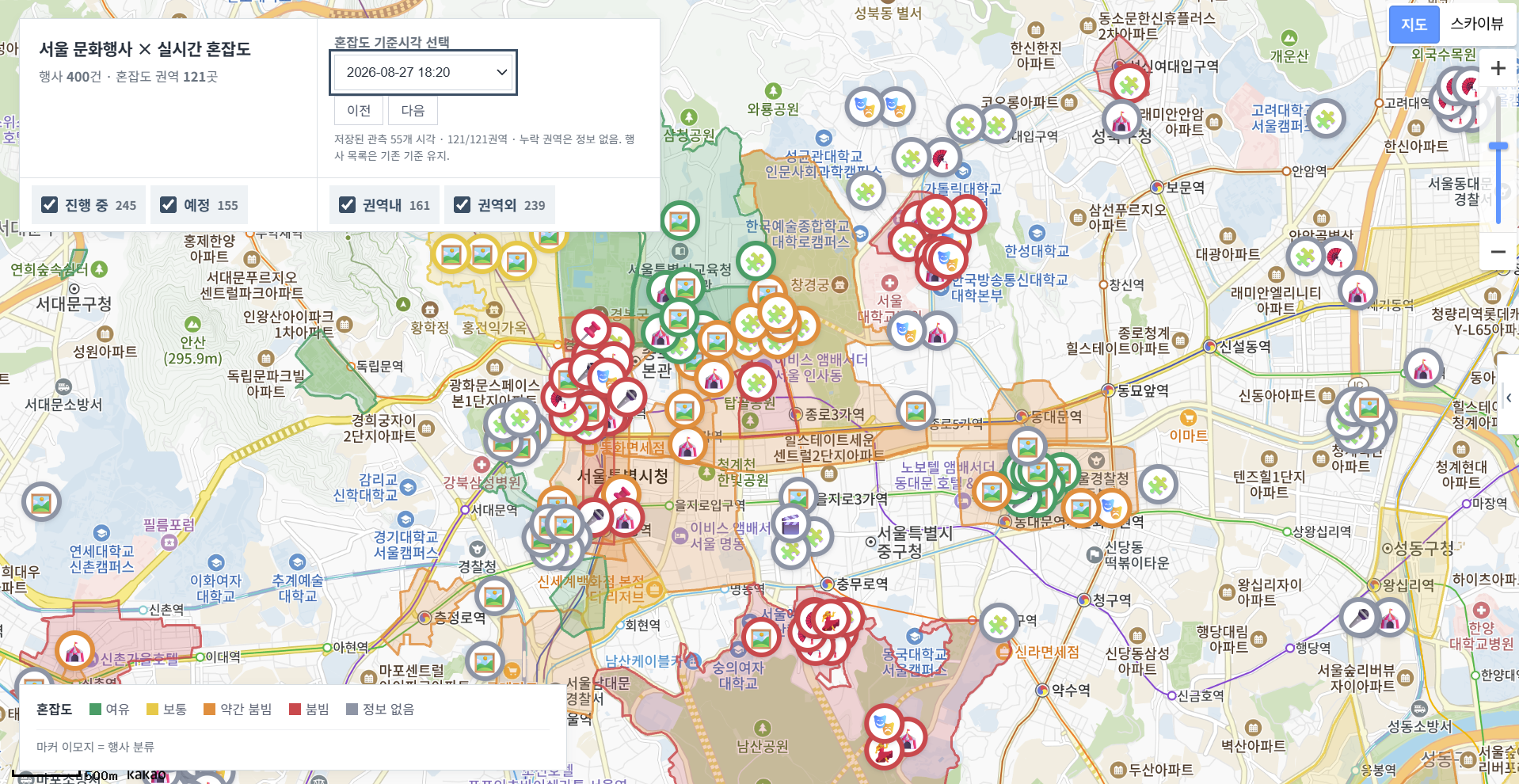1519x784 pixels.
Task: Select the microphone marker near 행당대림
Action: [1360, 617]
